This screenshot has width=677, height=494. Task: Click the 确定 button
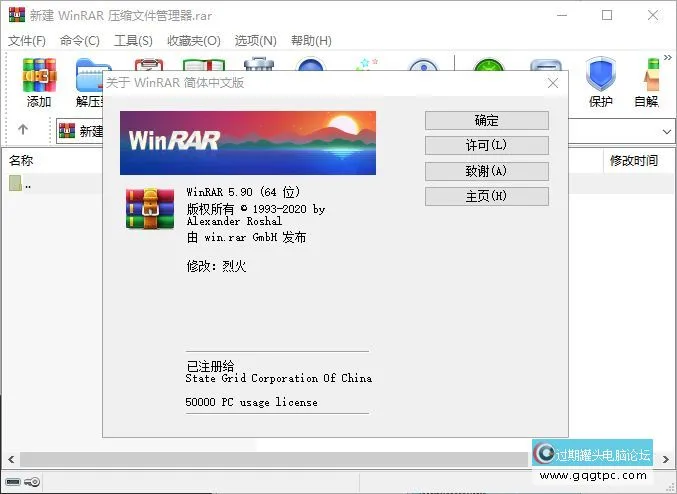(487, 120)
